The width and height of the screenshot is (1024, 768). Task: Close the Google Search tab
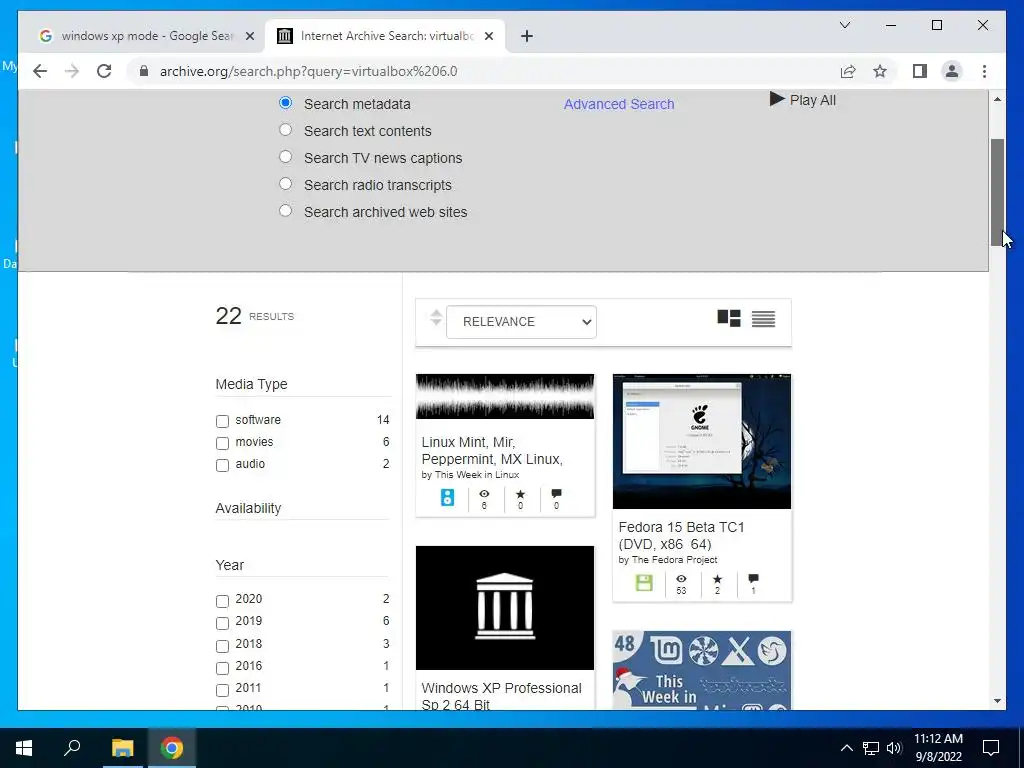tap(249, 36)
